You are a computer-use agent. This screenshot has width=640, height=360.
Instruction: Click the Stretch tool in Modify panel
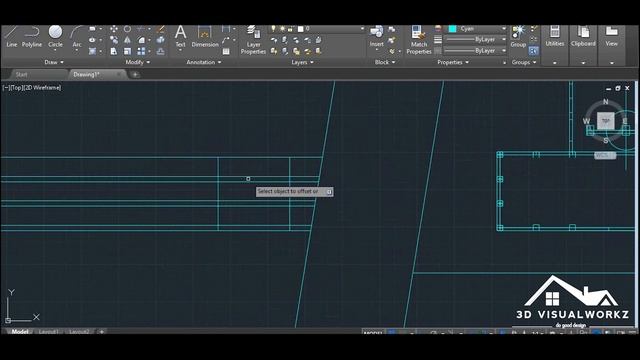(114, 51)
